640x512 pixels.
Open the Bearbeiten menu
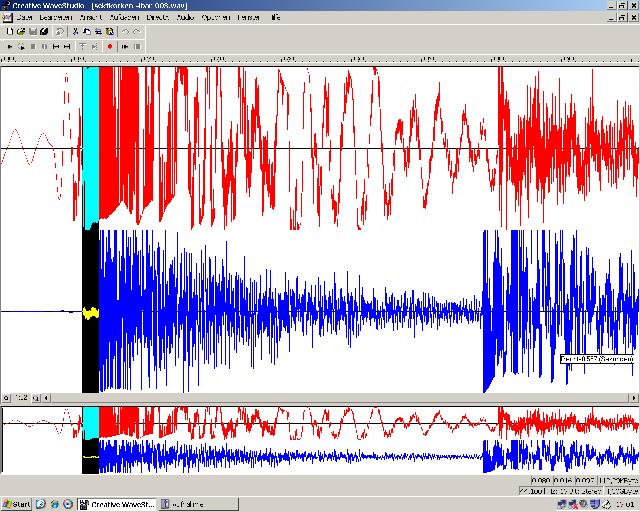tap(56, 18)
